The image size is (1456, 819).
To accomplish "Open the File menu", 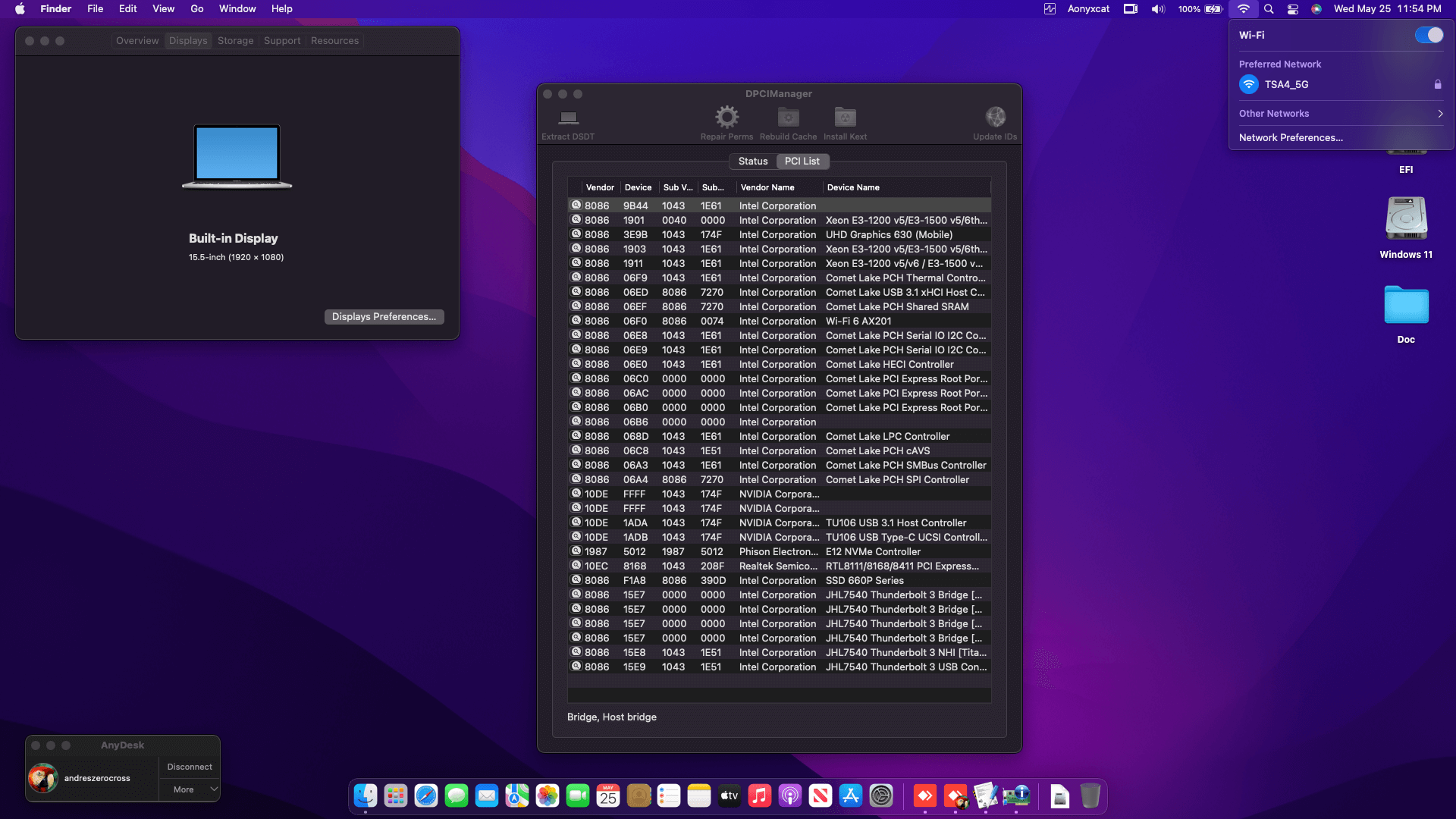I will point(95,9).
